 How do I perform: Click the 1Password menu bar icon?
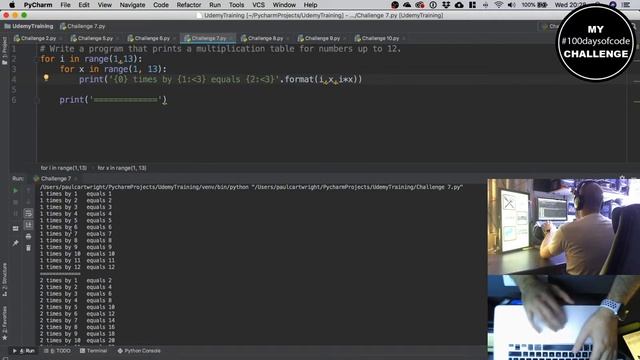click(x=433, y=5)
